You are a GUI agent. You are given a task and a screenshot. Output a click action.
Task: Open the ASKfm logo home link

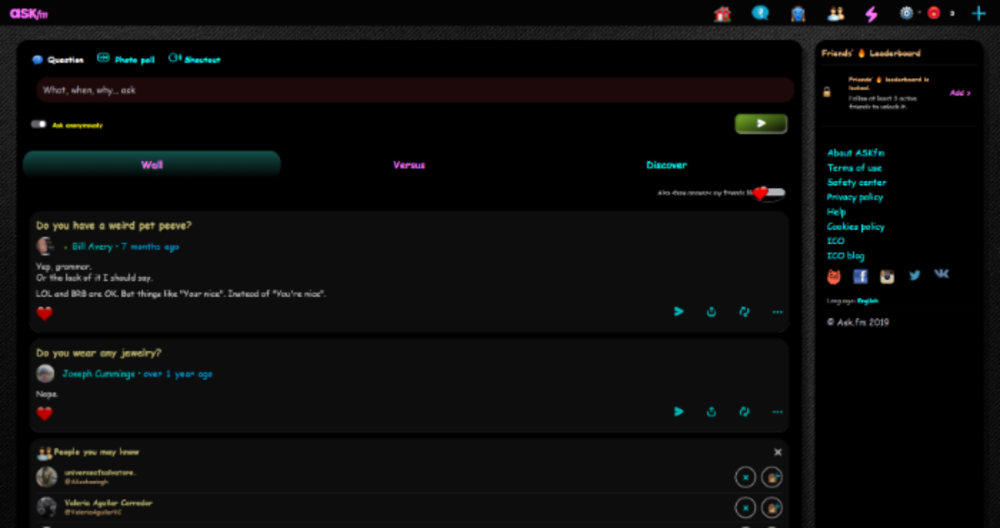[x=29, y=13]
